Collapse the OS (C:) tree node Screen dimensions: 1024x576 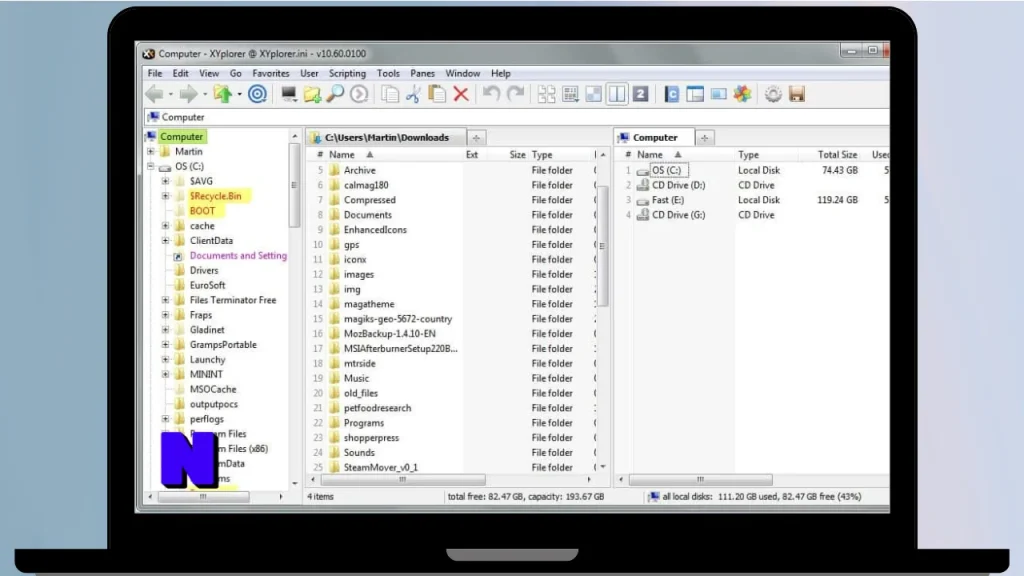151,167
